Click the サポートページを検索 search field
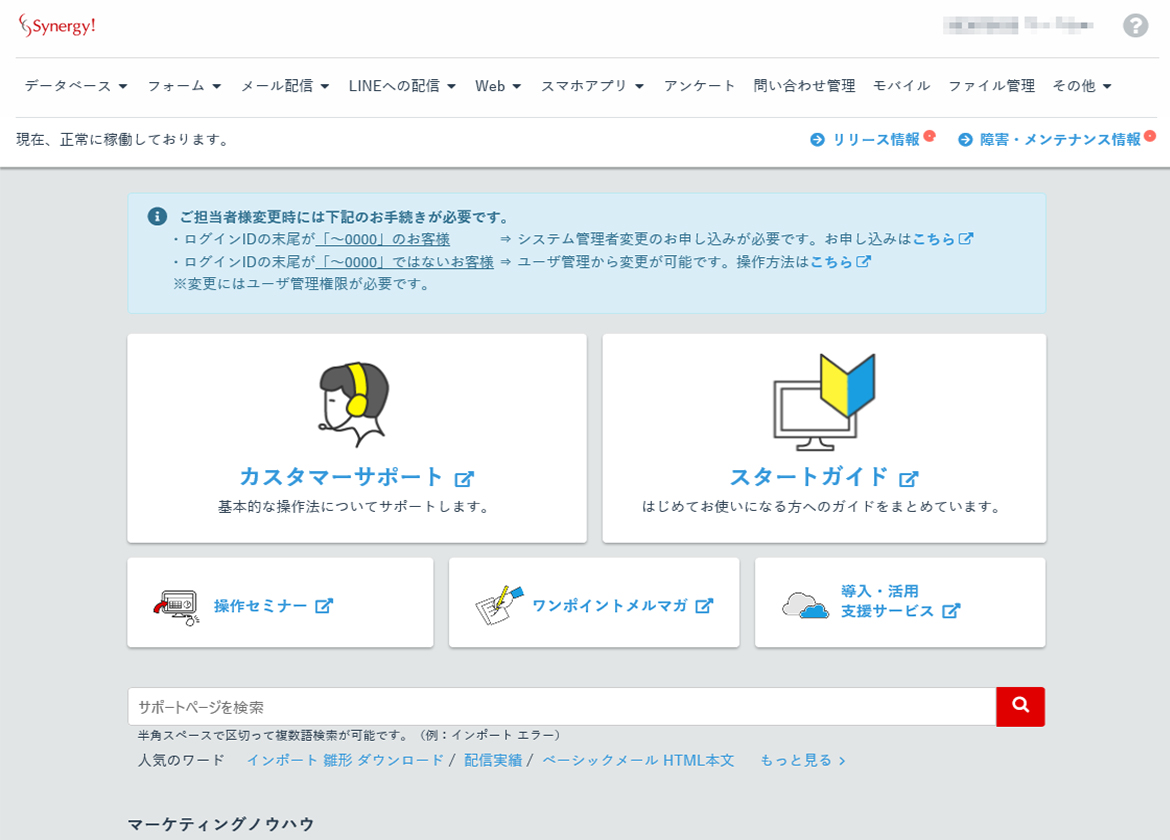Viewport: 1170px width, 840px height. pyautogui.click(x=562, y=706)
